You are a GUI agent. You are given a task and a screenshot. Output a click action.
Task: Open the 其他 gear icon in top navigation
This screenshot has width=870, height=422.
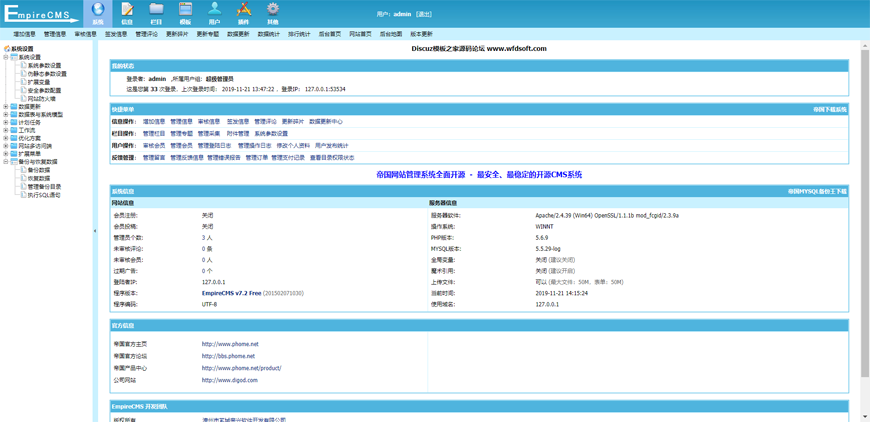pyautogui.click(x=272, y=9)
